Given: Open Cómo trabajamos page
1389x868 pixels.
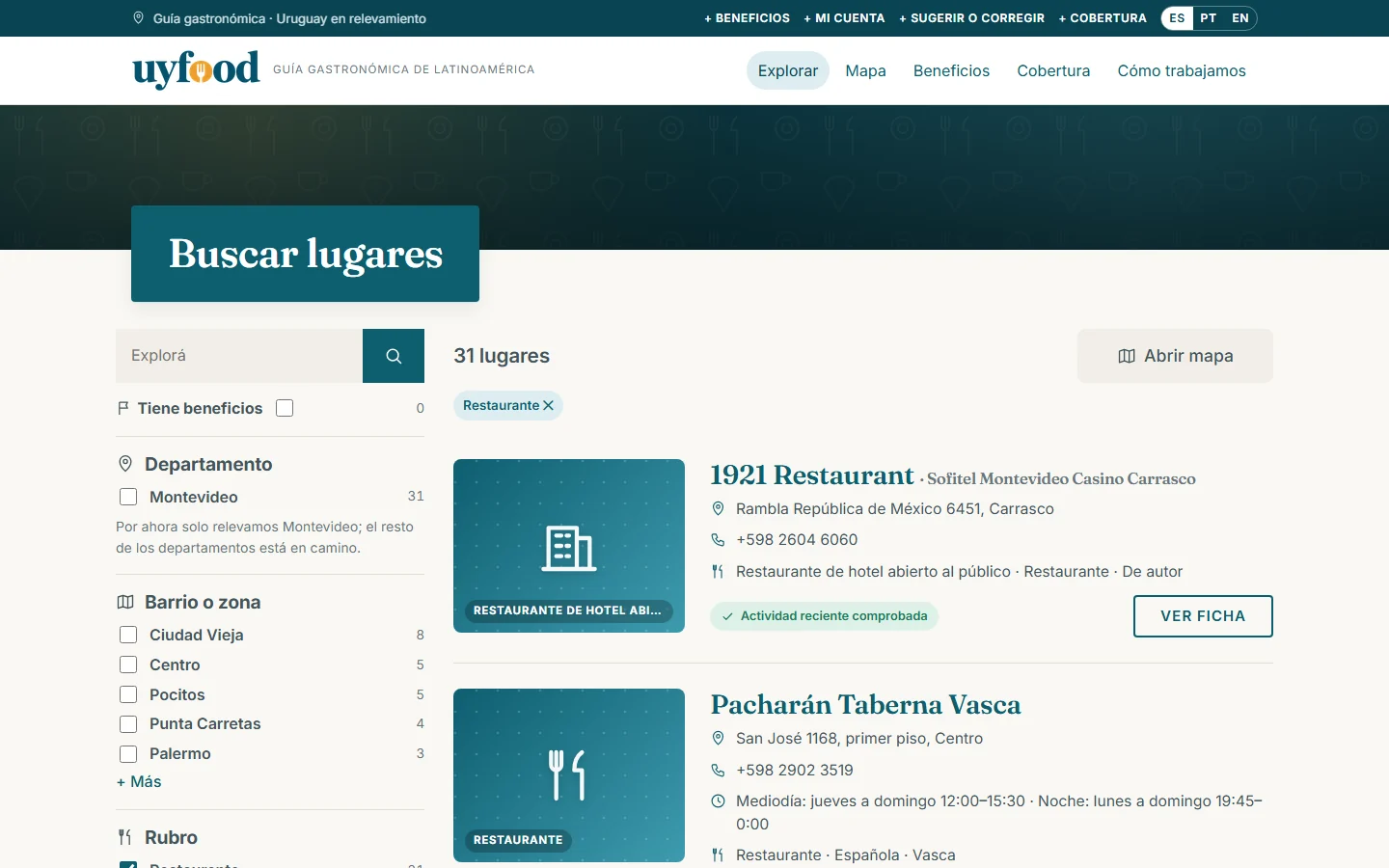Looking at the screenshot, I should (x=1182, y=70).
